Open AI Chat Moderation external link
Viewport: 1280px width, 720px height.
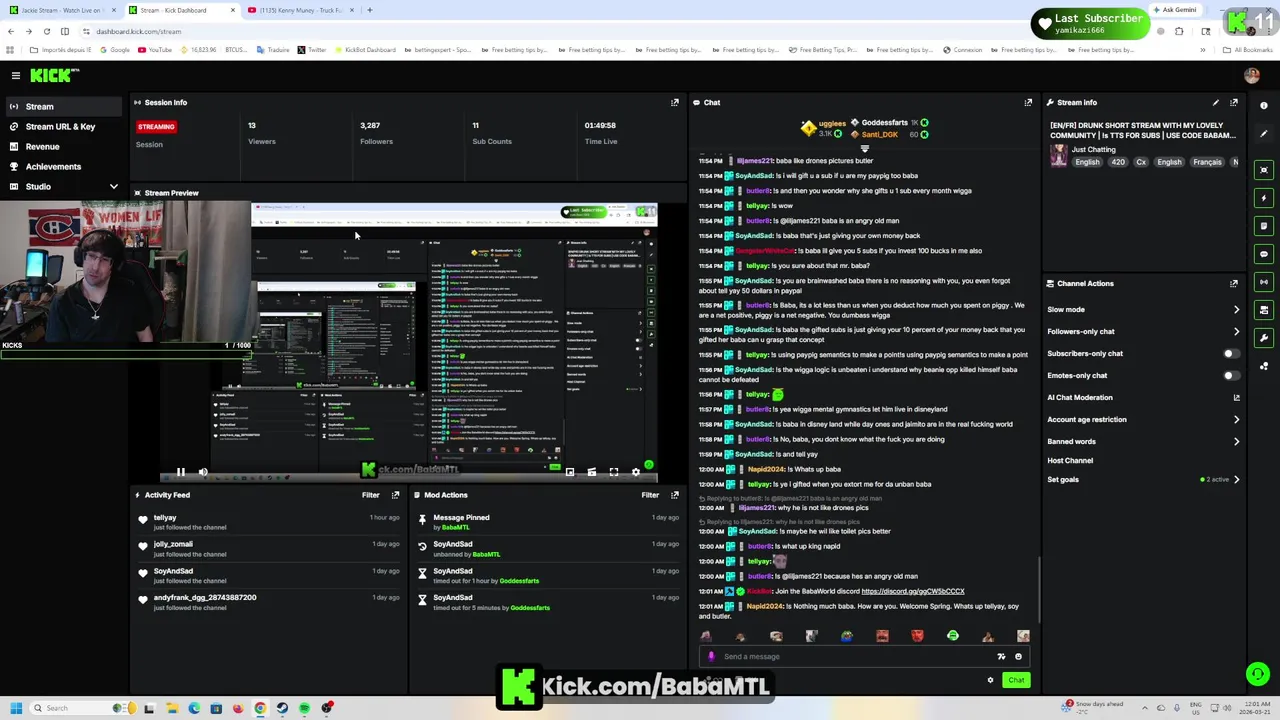[1236, 397]
